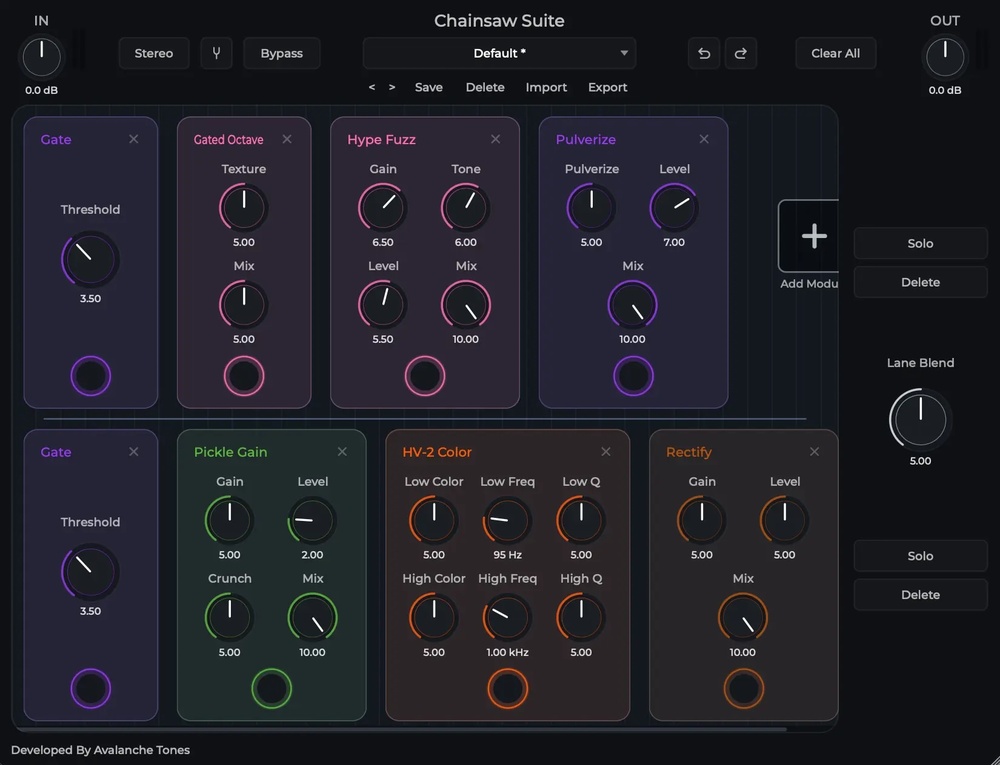The image size is (1000, 765).
Task: Remove the Gated Octave module
Action: coord(287,139)
